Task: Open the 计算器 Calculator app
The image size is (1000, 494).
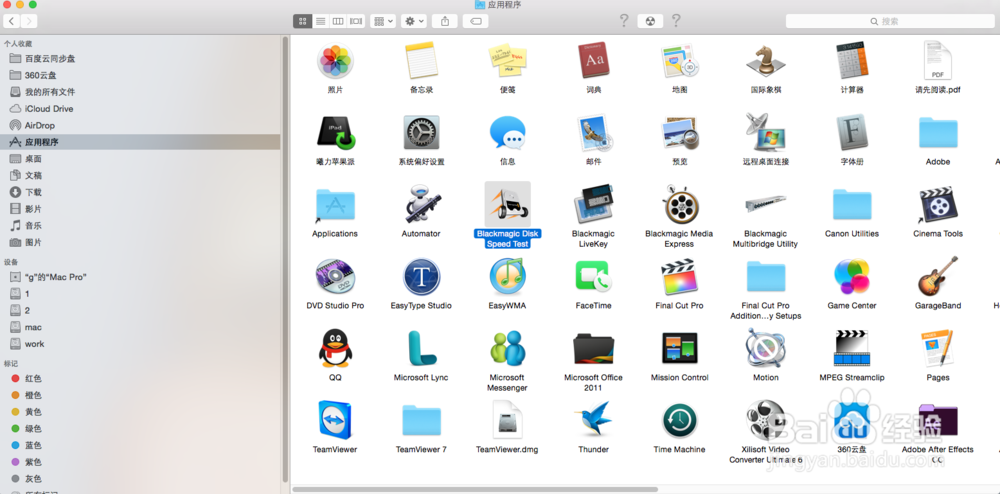Action: (x=852, y=61)
